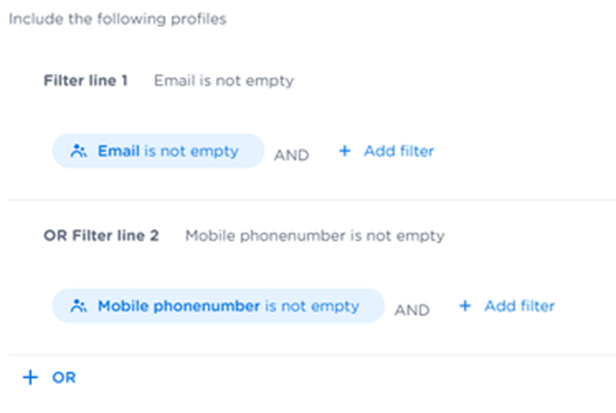
Task: Click the "Mobile phonenumber is not empty" summary text
Action: click(x=315, y=236)
